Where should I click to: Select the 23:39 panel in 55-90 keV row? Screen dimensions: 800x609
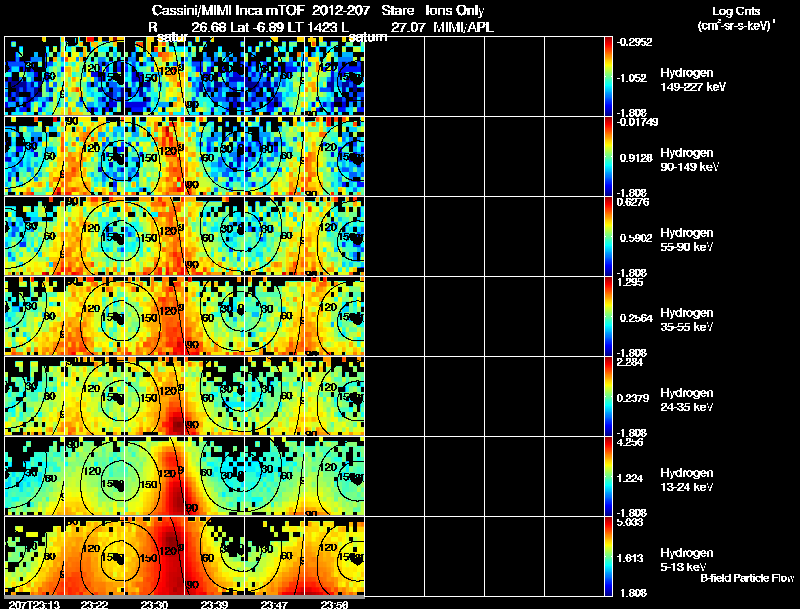pyautogui.click(x=215, y=236)
